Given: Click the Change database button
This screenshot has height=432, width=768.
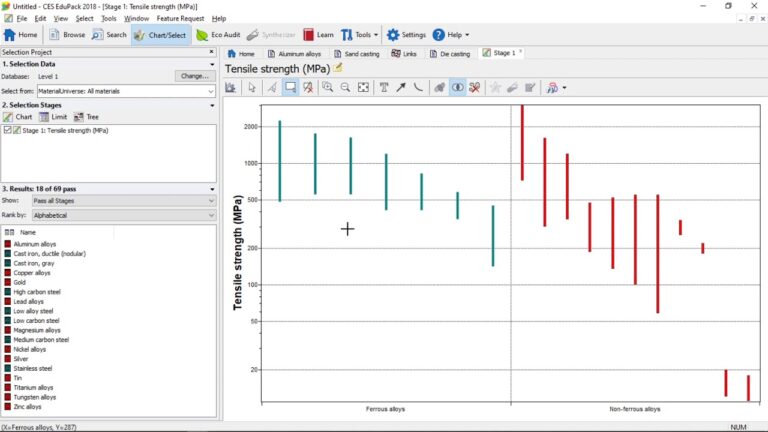Looking at the screenshot, I should tap(194, 76).
